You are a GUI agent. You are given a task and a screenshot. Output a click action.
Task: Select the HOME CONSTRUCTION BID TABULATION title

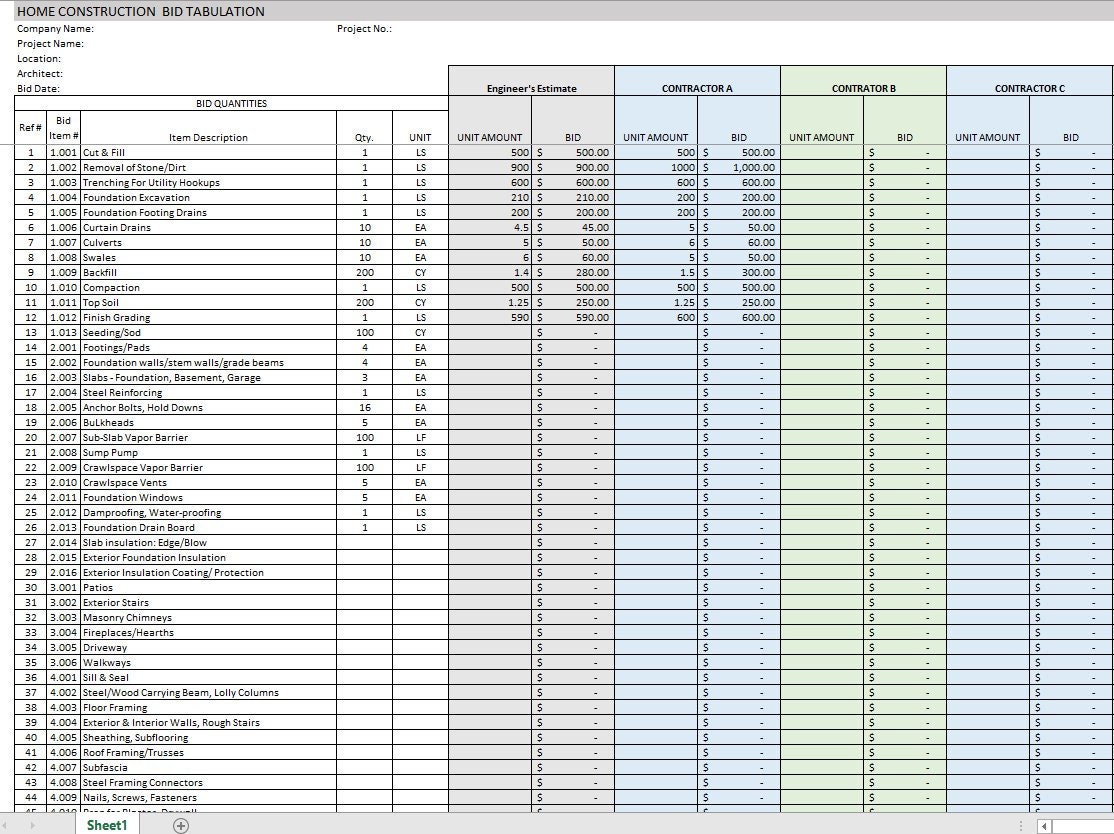[140, 11]
